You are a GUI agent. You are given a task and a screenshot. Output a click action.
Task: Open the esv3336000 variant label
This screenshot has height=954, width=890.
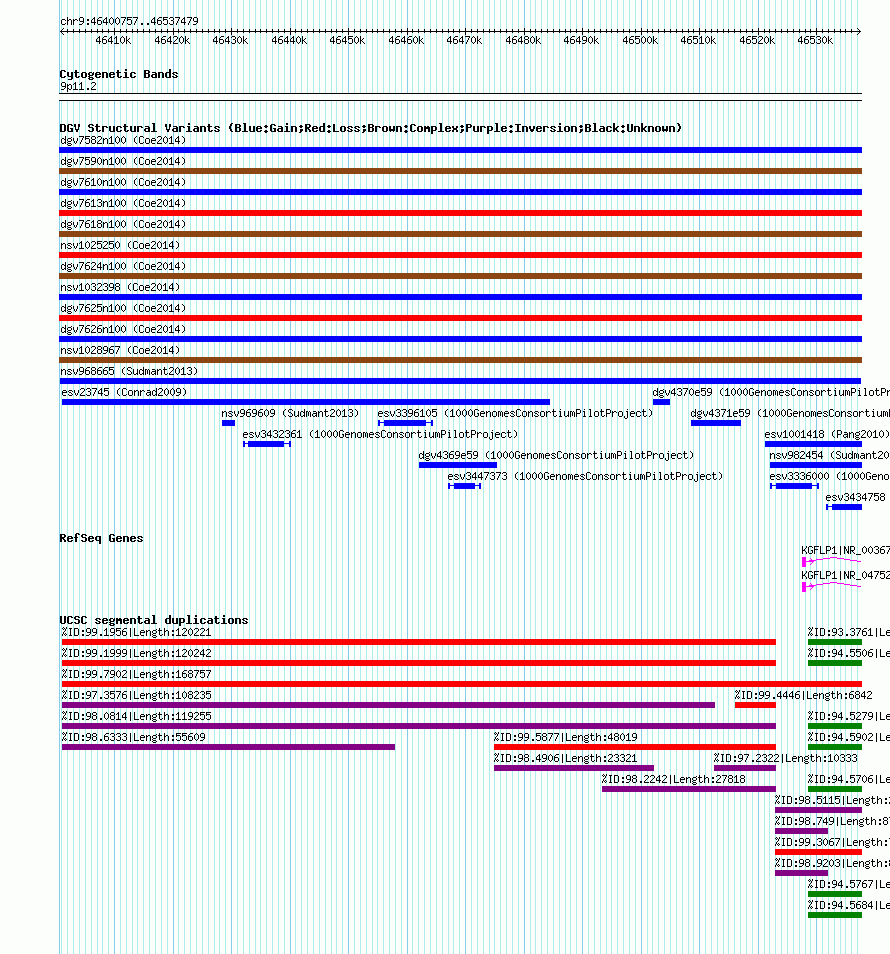[829, 476]
